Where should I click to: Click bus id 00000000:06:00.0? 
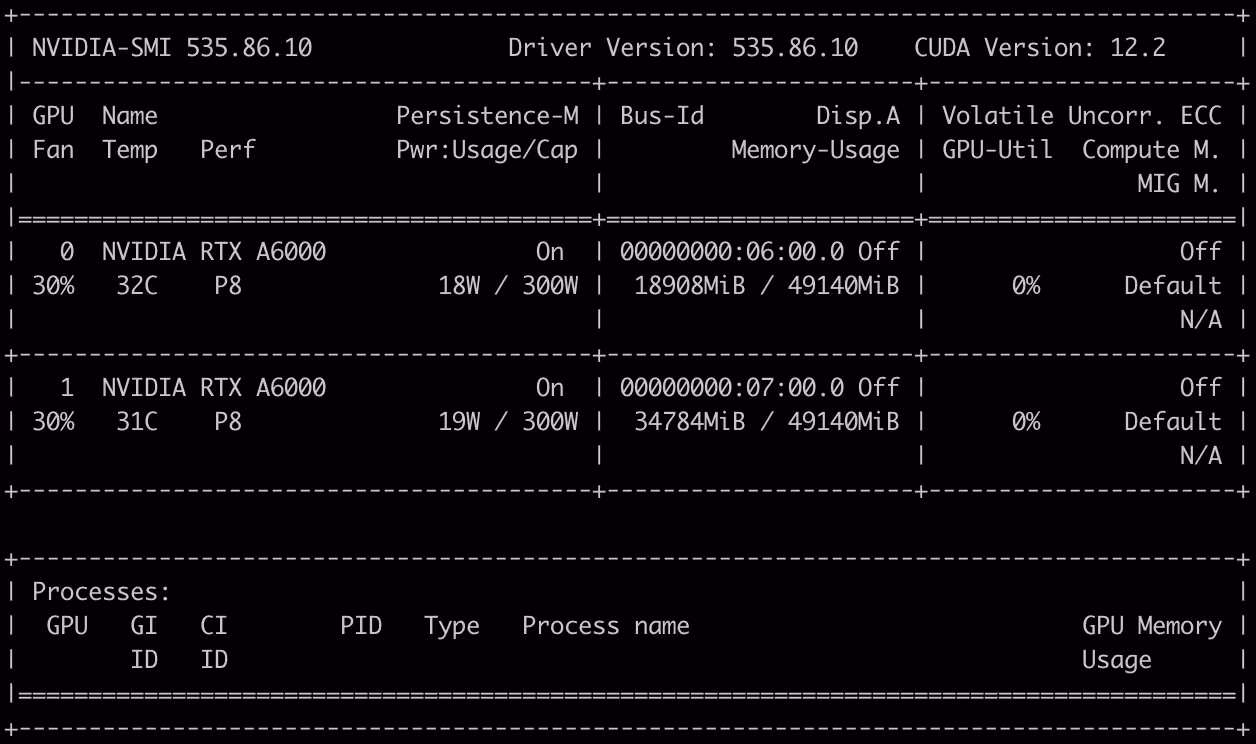pyautogui.click(x=732, y=252)
